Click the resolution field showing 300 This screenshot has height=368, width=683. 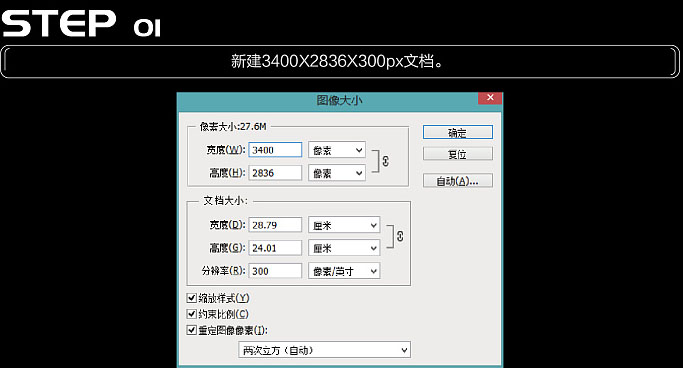coord(275,271)
